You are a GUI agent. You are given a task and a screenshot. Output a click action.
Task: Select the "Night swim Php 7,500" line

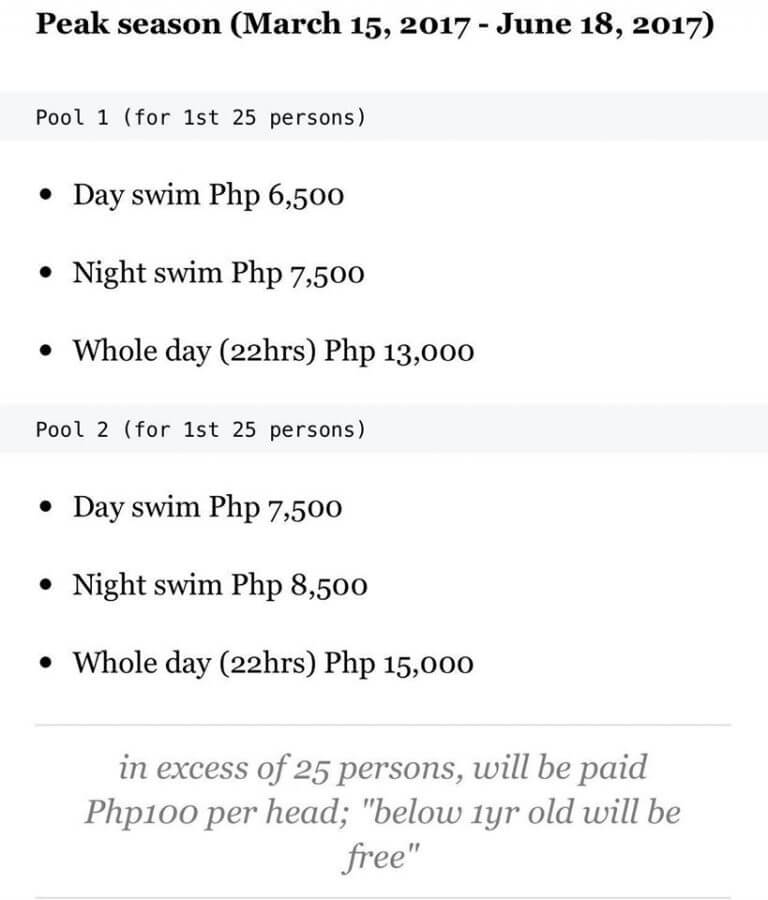pos(218,273)
